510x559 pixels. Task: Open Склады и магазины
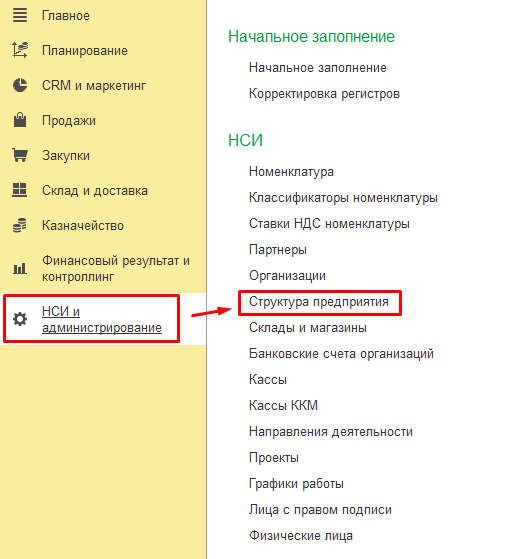pos(308,328)
